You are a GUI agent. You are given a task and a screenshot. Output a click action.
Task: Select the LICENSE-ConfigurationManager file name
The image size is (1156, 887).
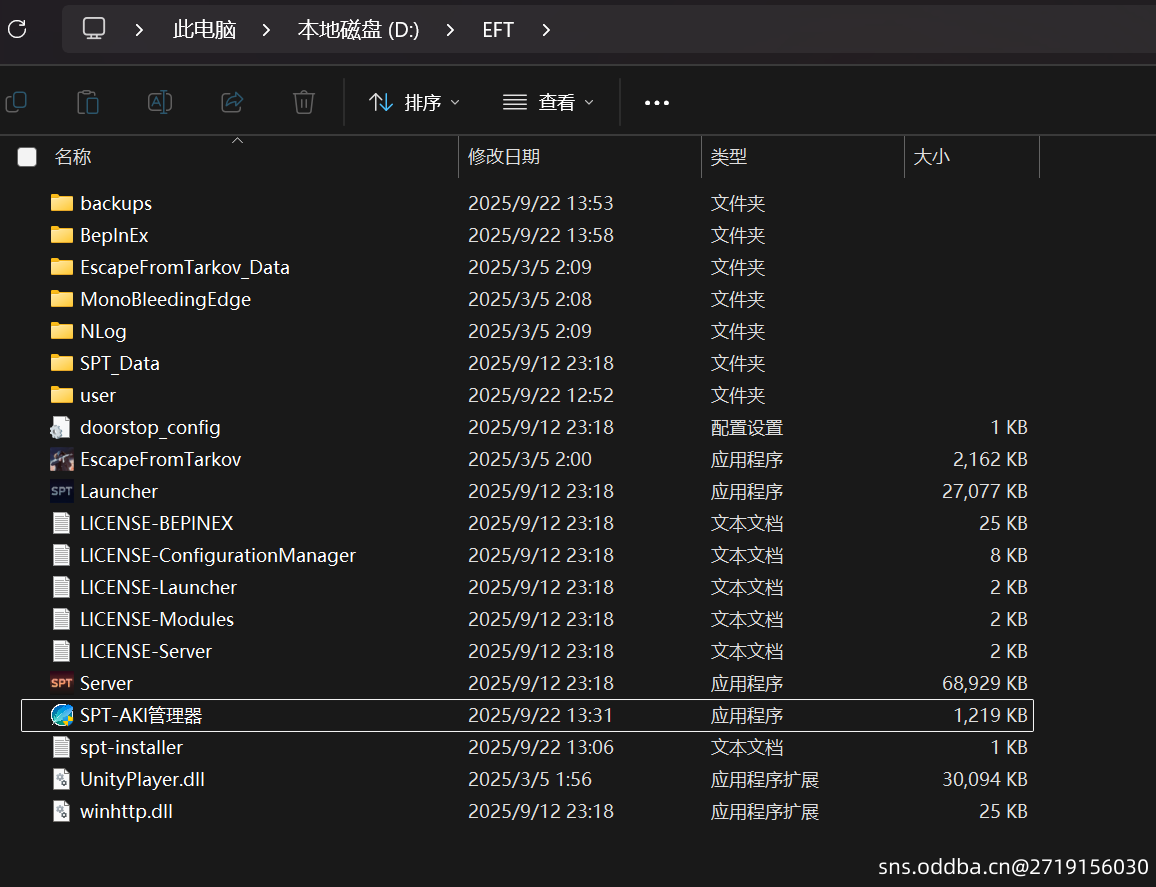[217, 555]
